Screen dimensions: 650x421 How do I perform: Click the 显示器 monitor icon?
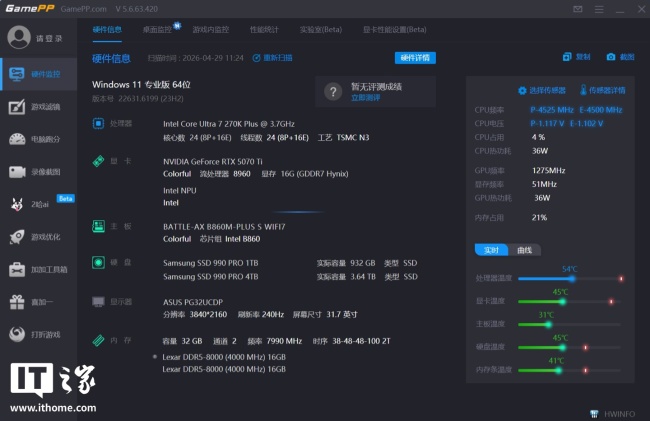pos(98,302)
